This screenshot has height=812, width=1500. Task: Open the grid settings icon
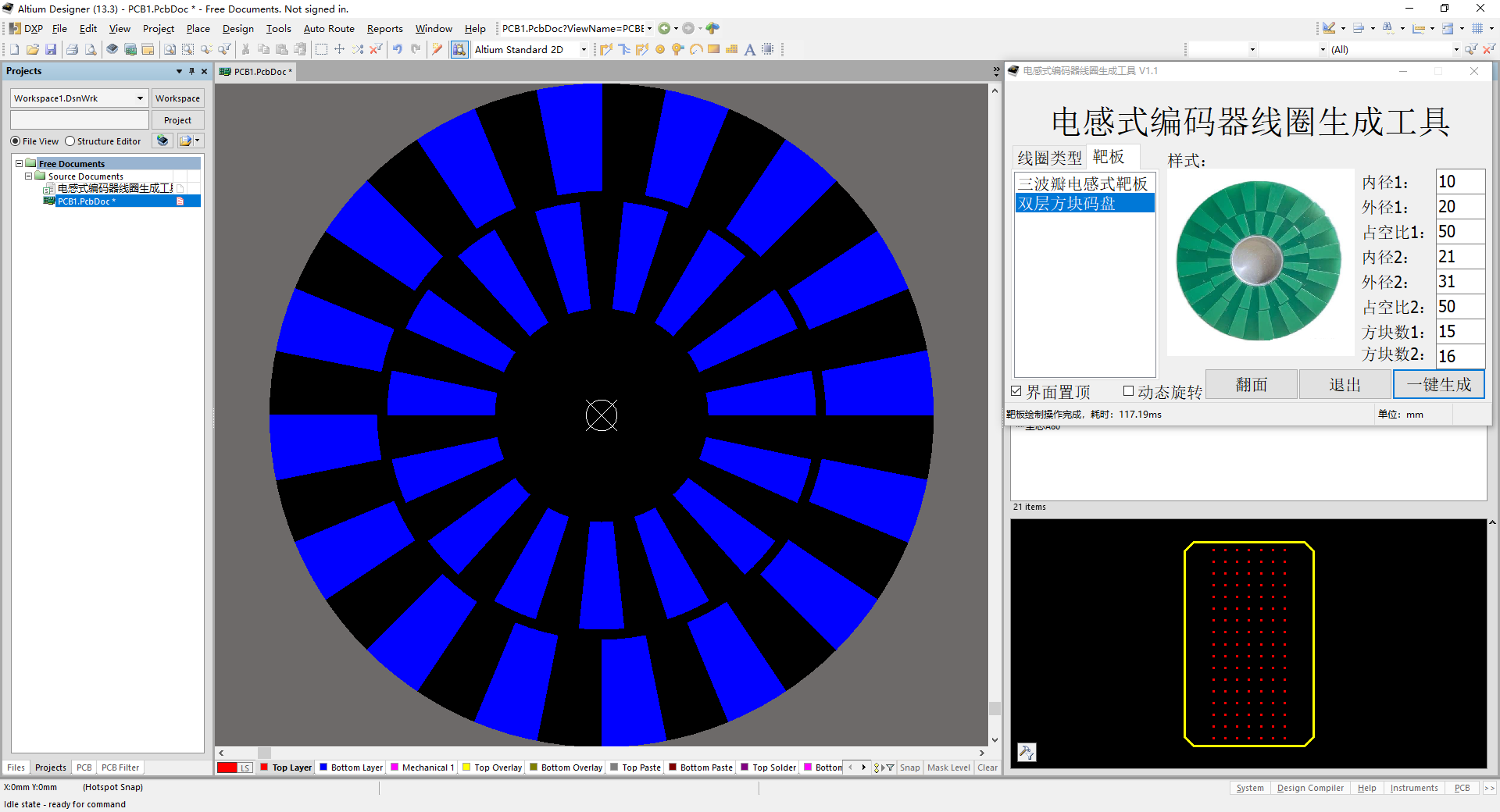tap(1477, 28)
